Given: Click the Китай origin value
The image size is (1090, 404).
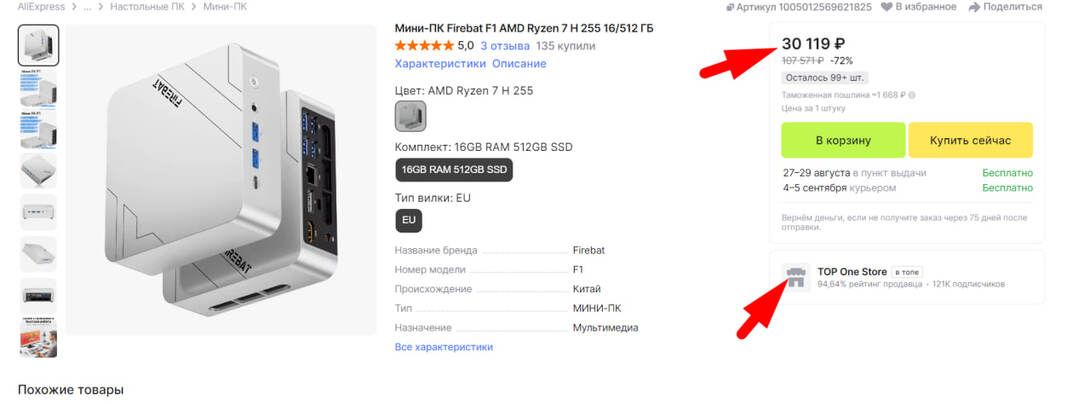Looking at the screenshot, I should 587,289.
